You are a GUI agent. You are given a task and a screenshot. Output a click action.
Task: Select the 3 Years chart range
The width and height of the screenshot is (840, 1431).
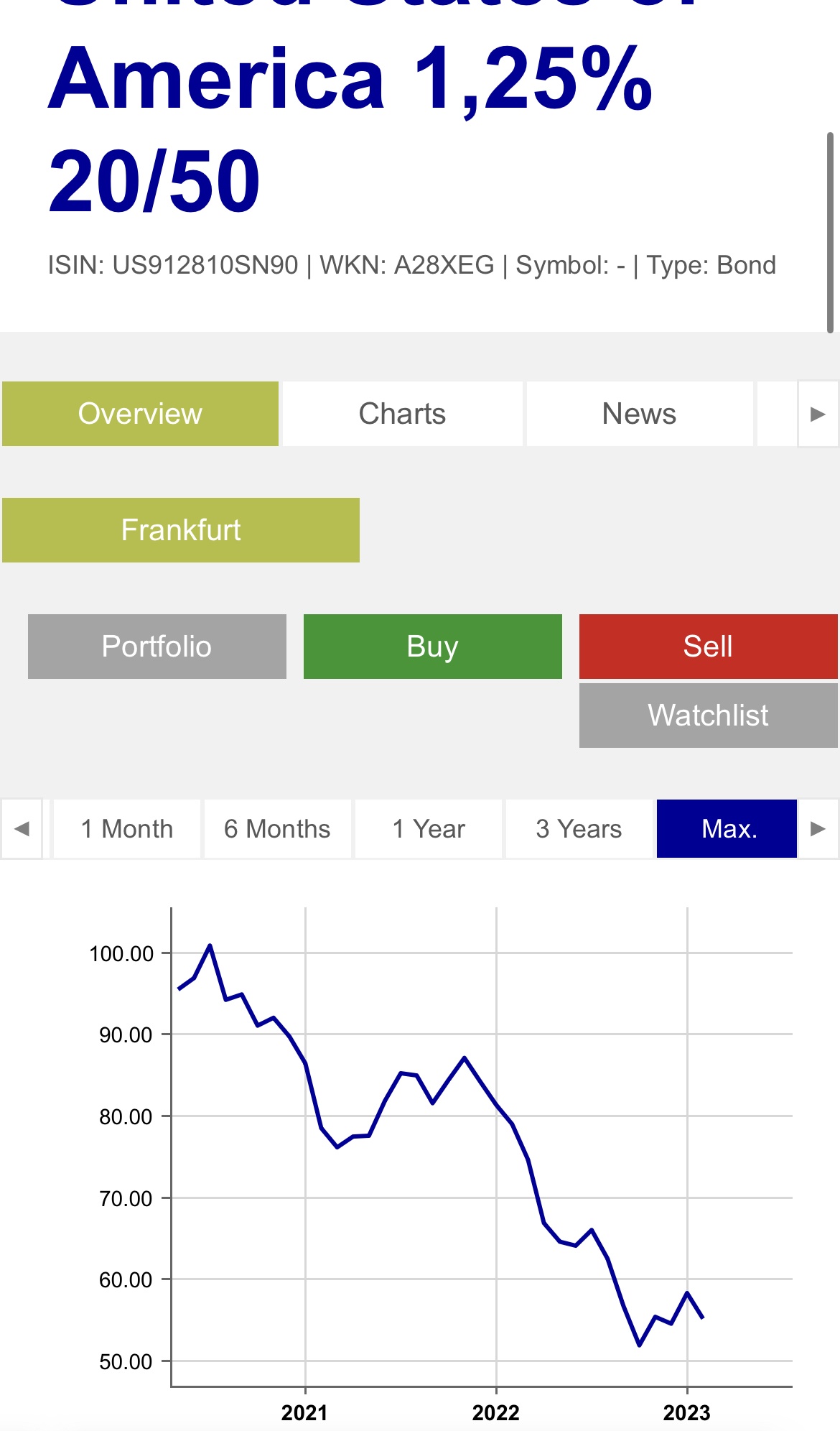(579, 829)
